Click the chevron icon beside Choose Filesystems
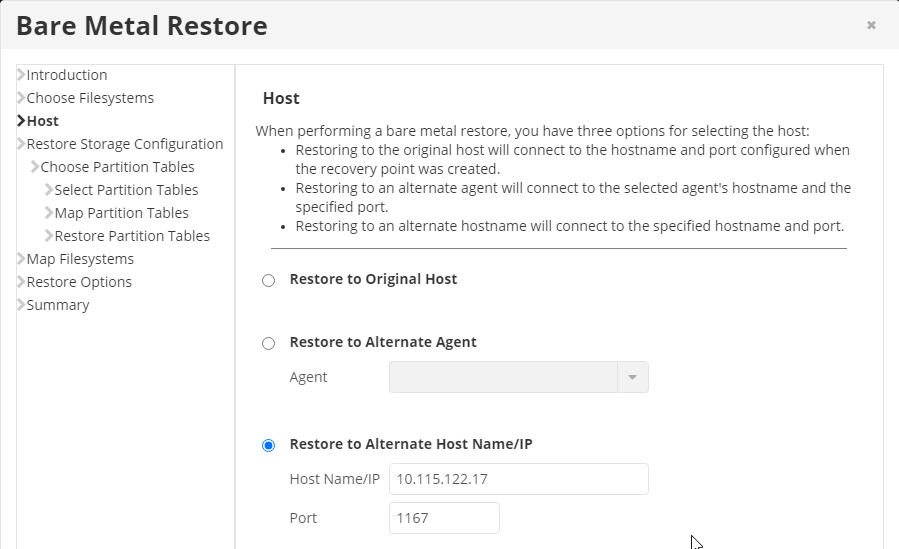 tap(21, 98)
